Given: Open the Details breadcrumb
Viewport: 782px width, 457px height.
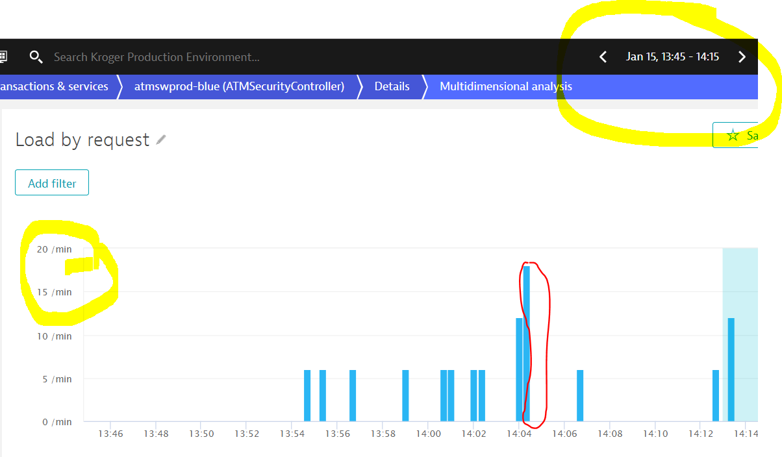Looking at the screenshot, I should 391,86.
